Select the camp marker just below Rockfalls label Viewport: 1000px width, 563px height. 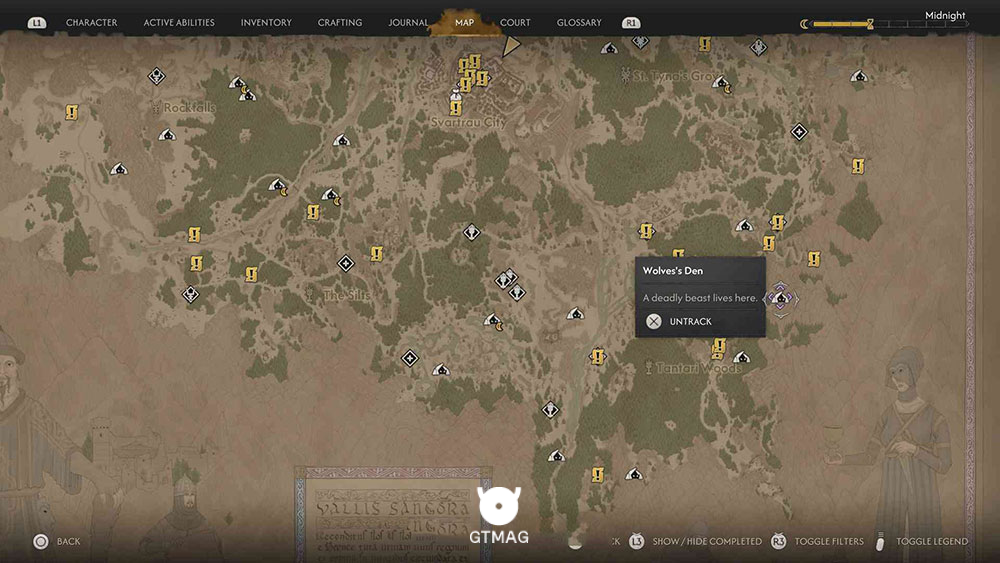pos(167,135)
